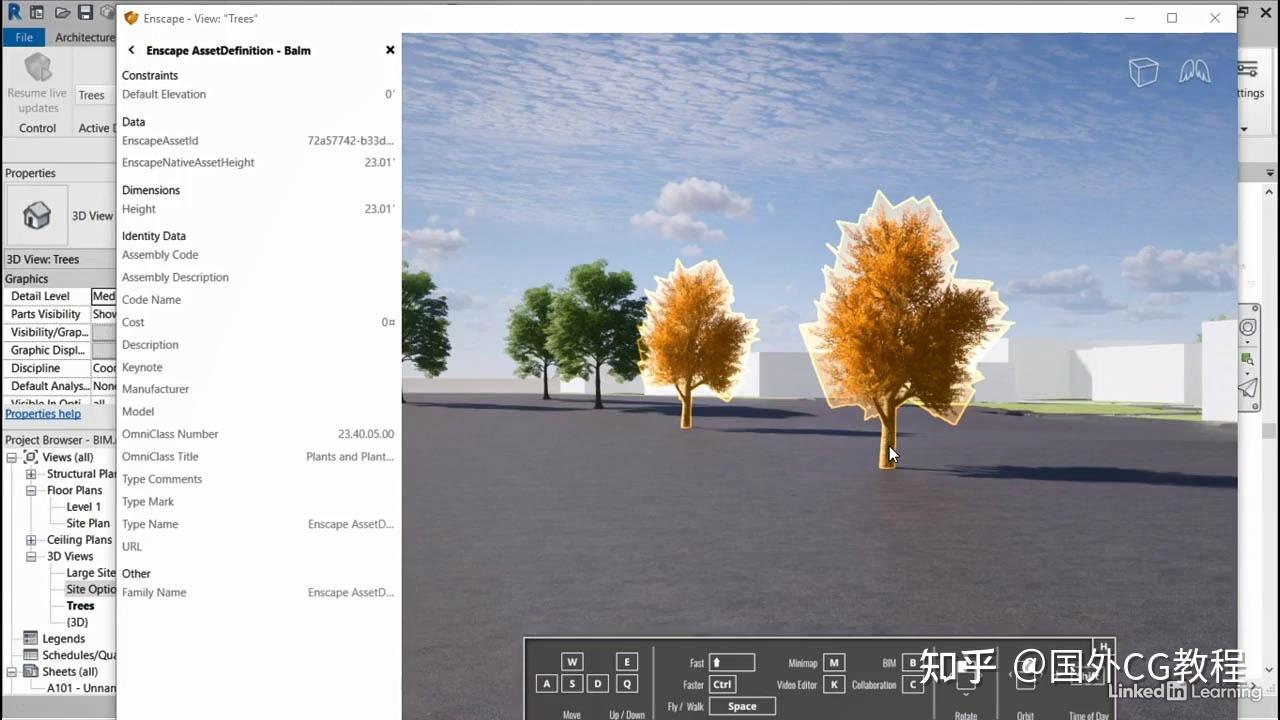
Task: Click the green export icon on the right sidebar
Action: coord(1247,358)
